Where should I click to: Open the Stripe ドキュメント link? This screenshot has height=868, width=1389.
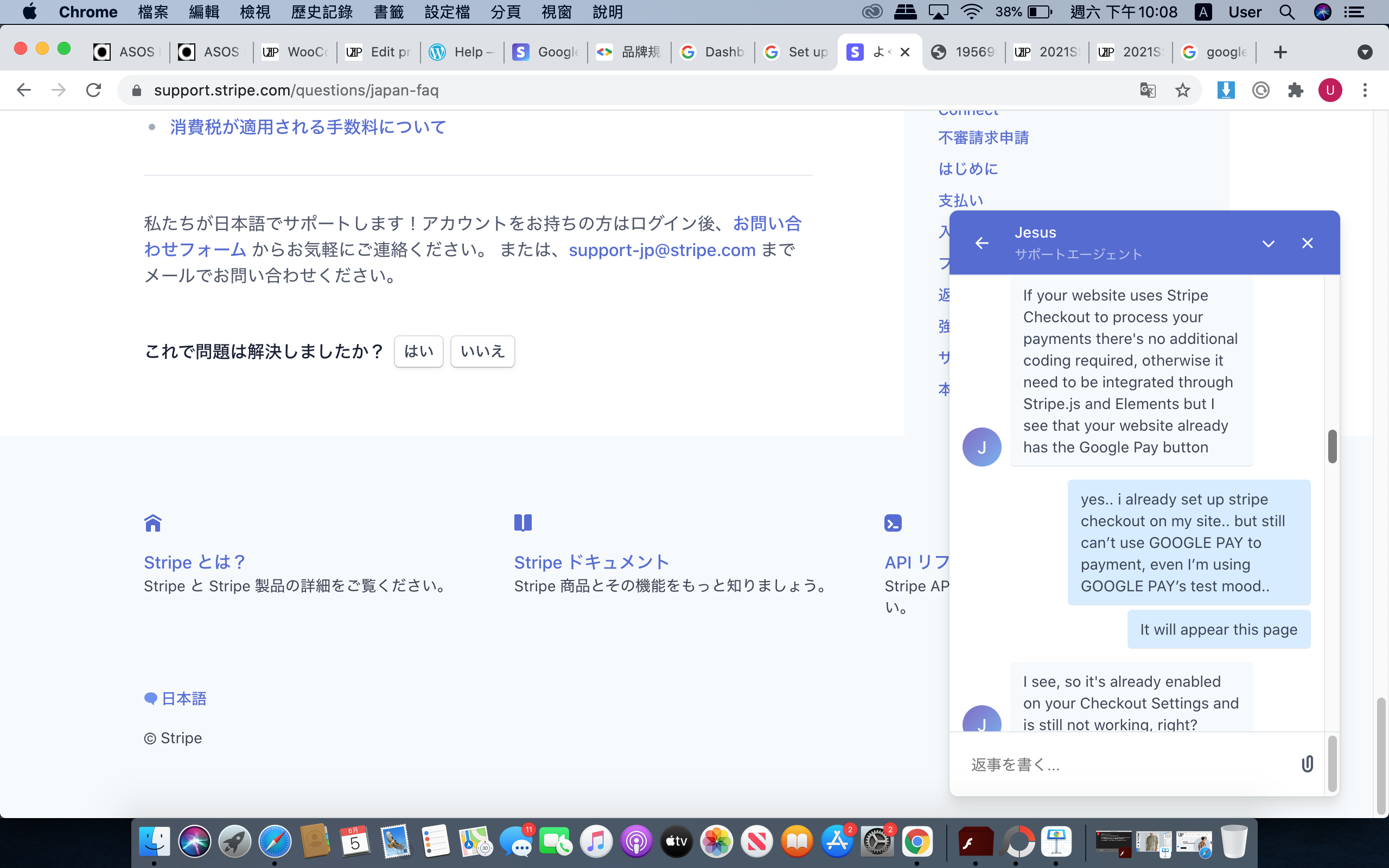591,562
